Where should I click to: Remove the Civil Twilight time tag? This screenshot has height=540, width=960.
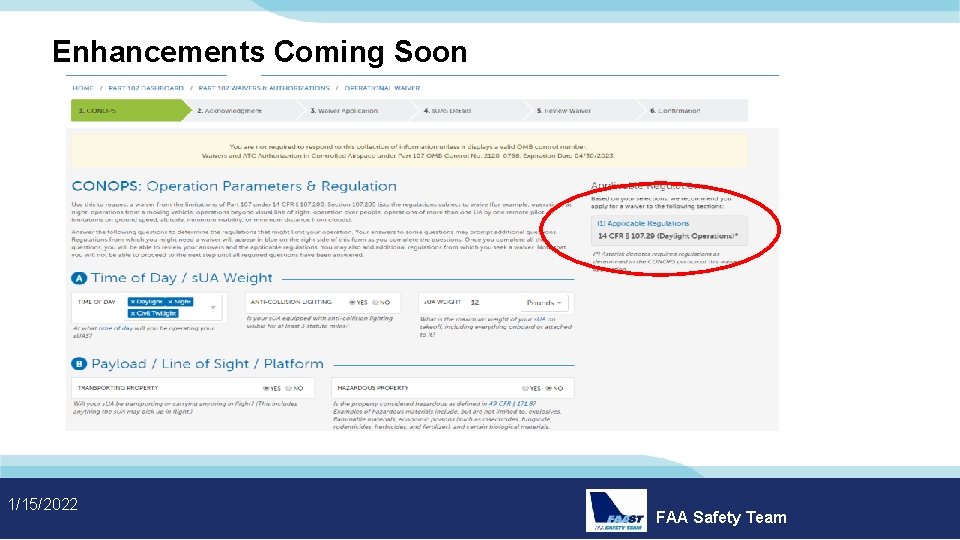tap(133, 313)
